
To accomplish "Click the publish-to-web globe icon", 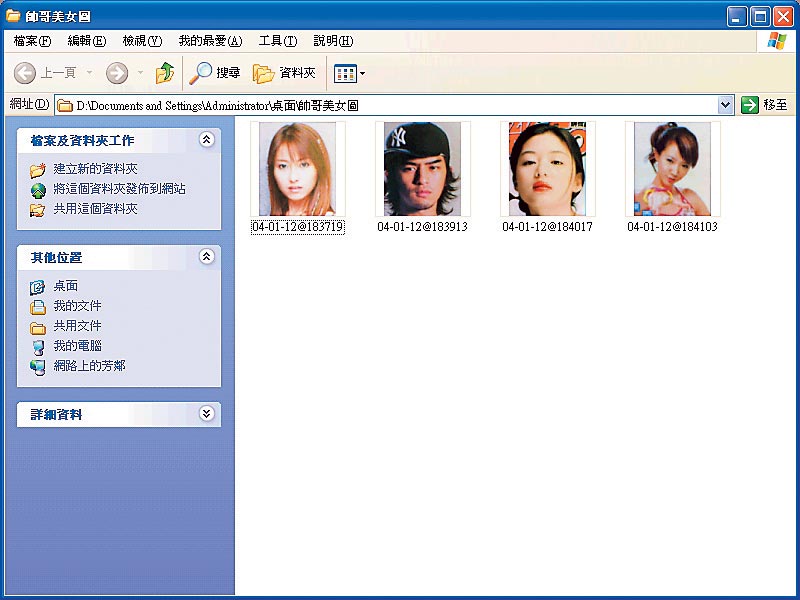I will point(38,190).
